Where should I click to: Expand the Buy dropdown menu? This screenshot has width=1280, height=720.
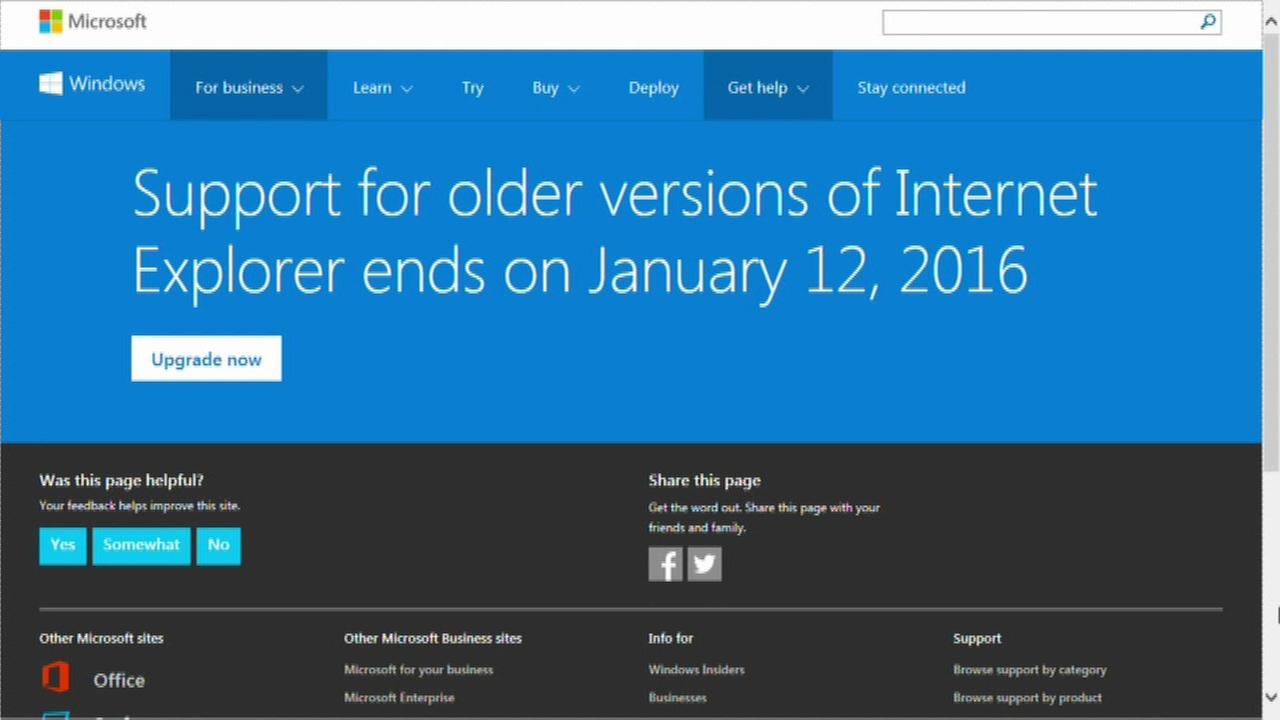(555, 87)
